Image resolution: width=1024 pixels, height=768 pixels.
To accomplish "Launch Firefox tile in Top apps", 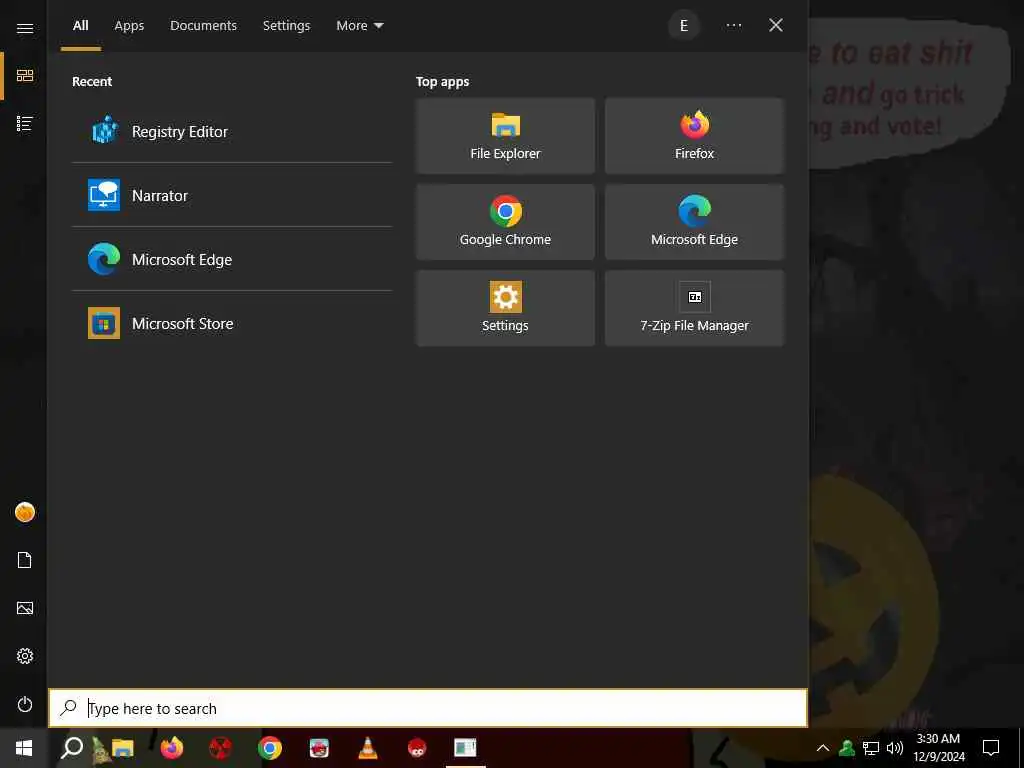I will [x=694, y=136].
